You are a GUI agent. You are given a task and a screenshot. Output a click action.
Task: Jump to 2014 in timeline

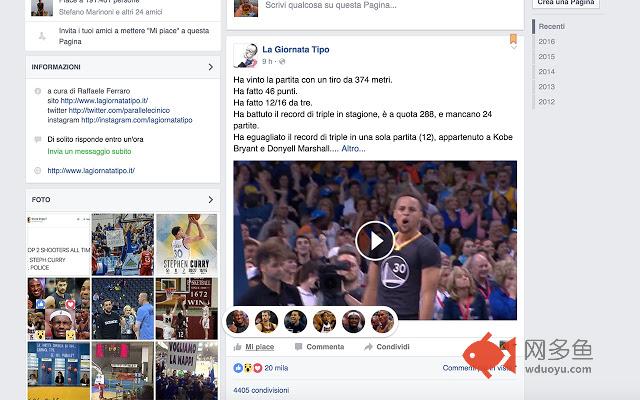(547, 72)
